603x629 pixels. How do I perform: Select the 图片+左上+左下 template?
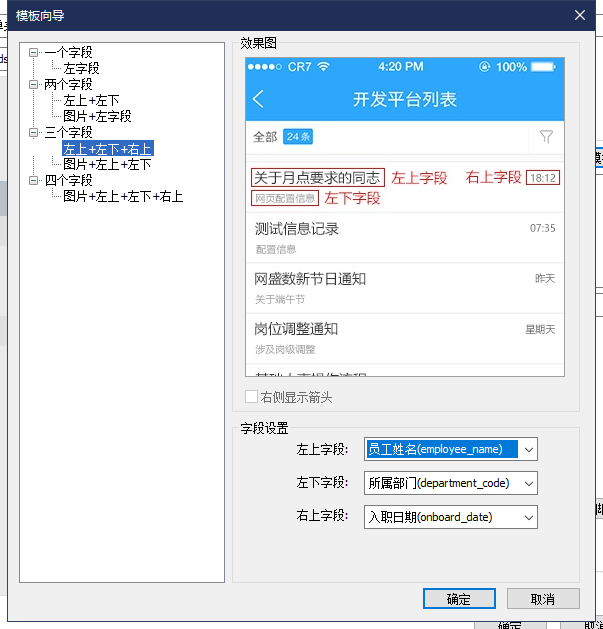108,164
